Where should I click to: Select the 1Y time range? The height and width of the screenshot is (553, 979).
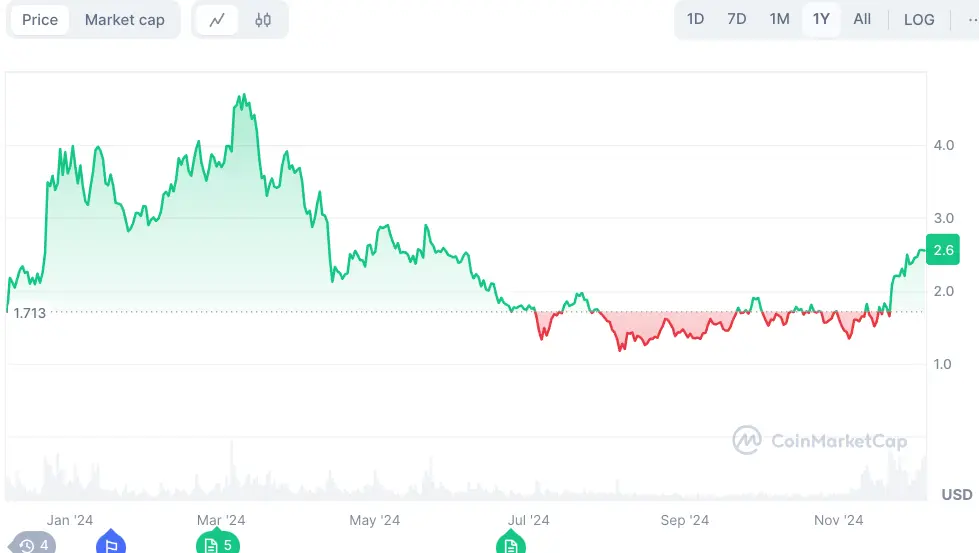[x=821, y=19]
